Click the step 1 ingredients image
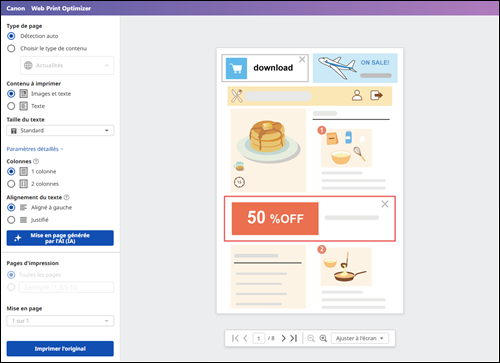The width and height of the screenshot is (500, 363). click(346, 148)
